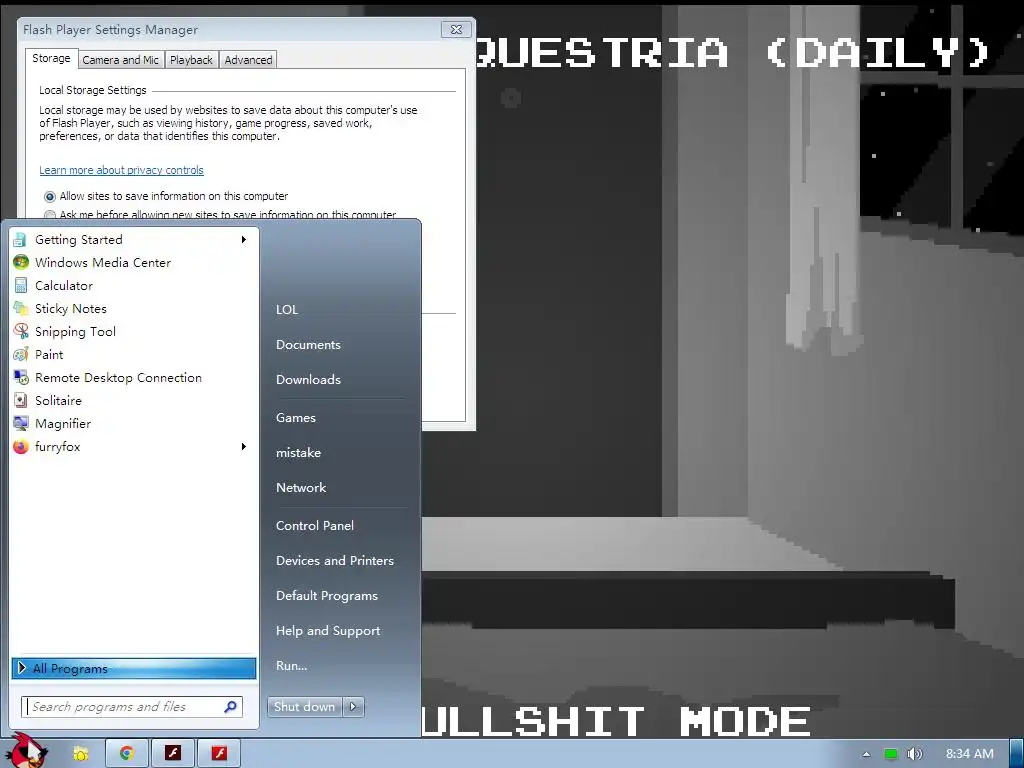Viewport: 1024px width, 768px height.
Task: Click the 8:34 AM clock
Action: pos(970,754)
